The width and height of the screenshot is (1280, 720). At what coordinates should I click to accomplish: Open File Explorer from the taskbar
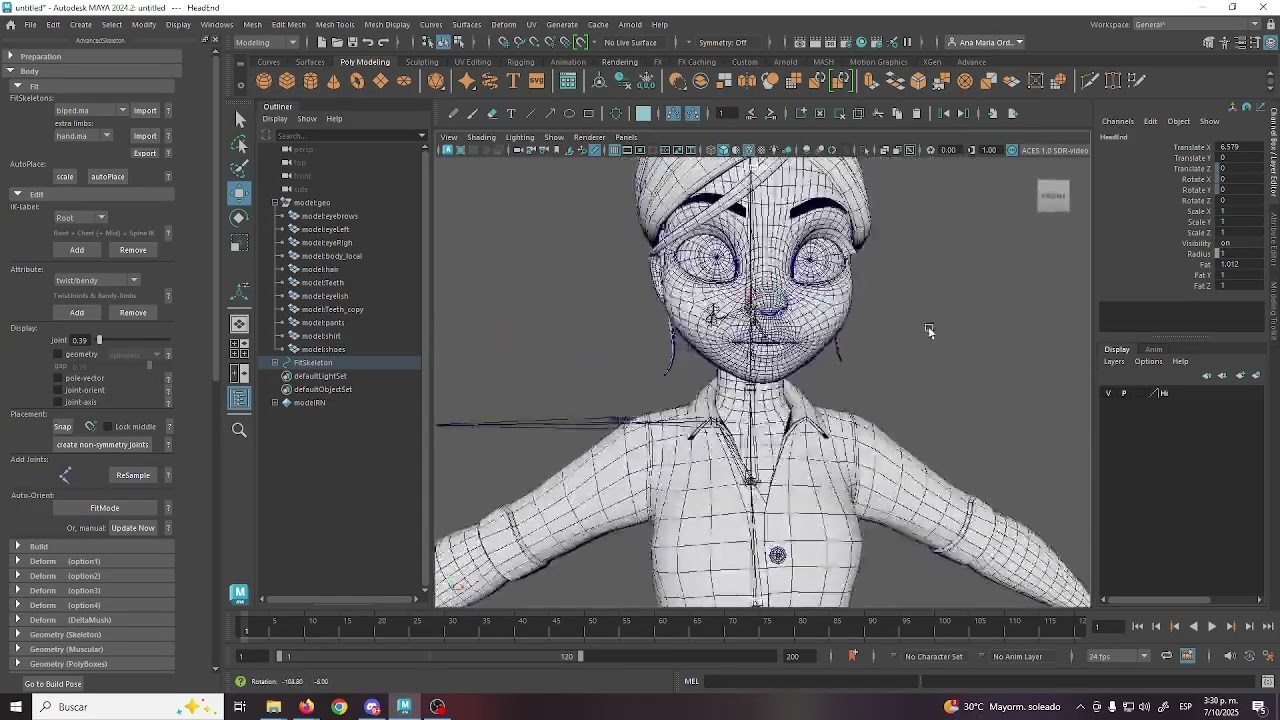tap(273, 707)
